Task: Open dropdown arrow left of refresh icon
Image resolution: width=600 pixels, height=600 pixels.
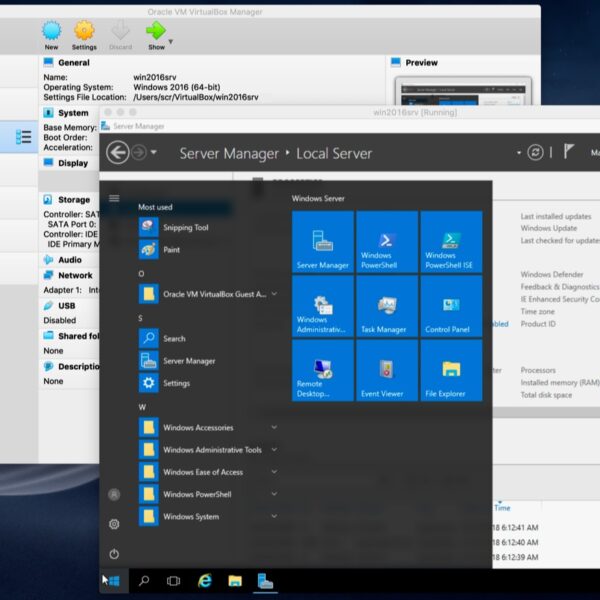Action: coord(519,153)
